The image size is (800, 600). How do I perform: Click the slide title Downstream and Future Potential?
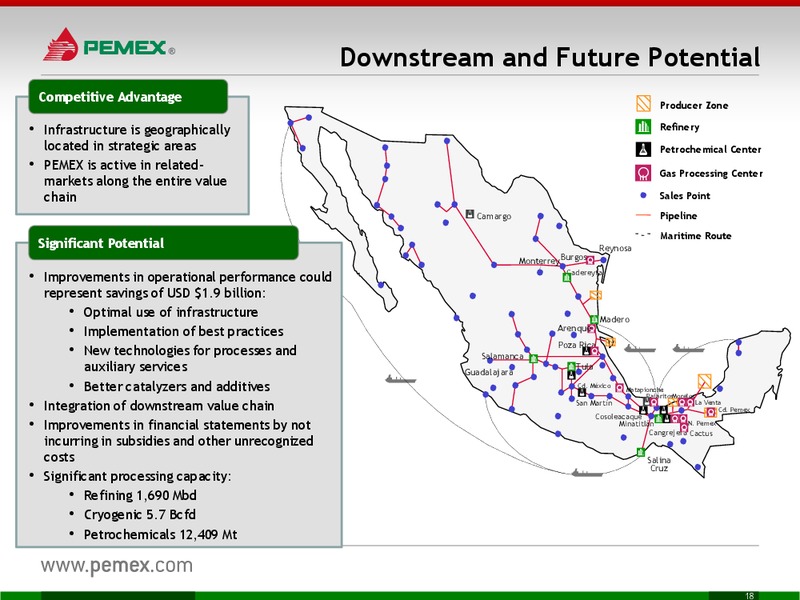pyautogui.click(x=550, y=57)
